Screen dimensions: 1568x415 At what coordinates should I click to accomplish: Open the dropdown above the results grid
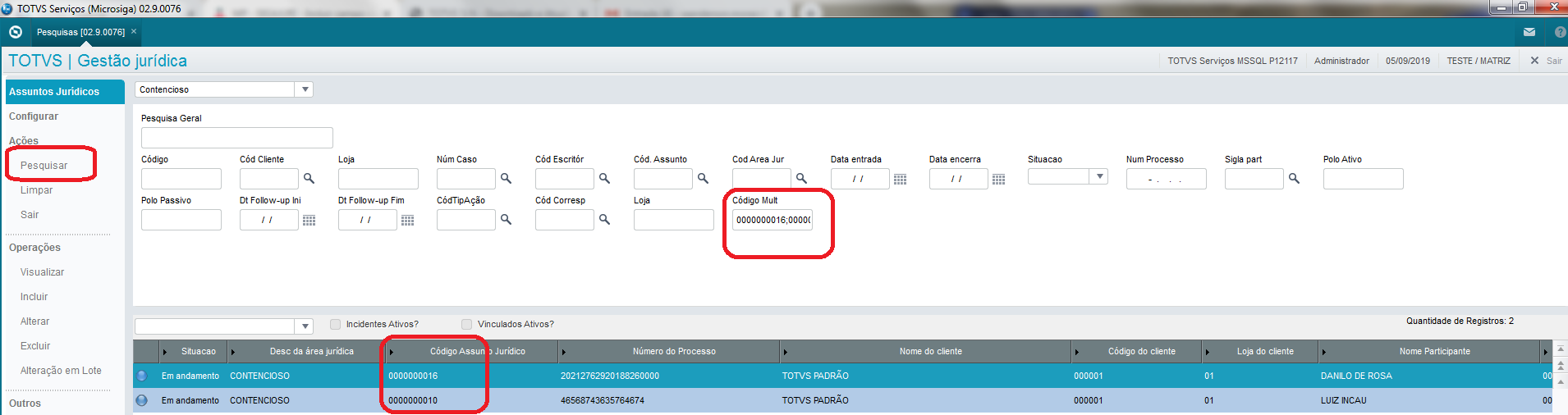click(x=305, y=326)
